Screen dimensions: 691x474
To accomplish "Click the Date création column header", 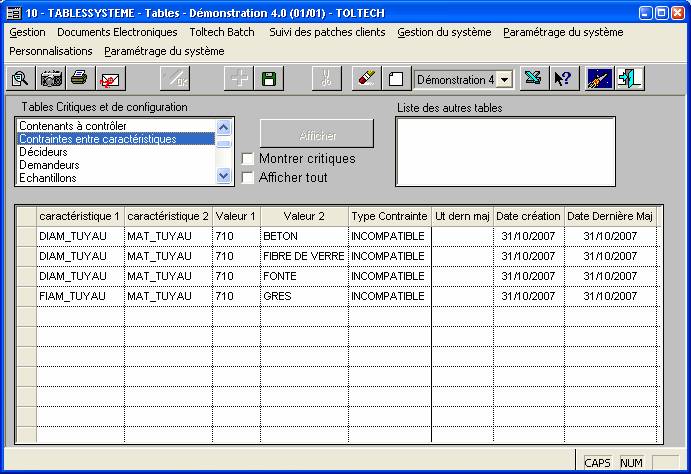I will [x=528, y=216].
